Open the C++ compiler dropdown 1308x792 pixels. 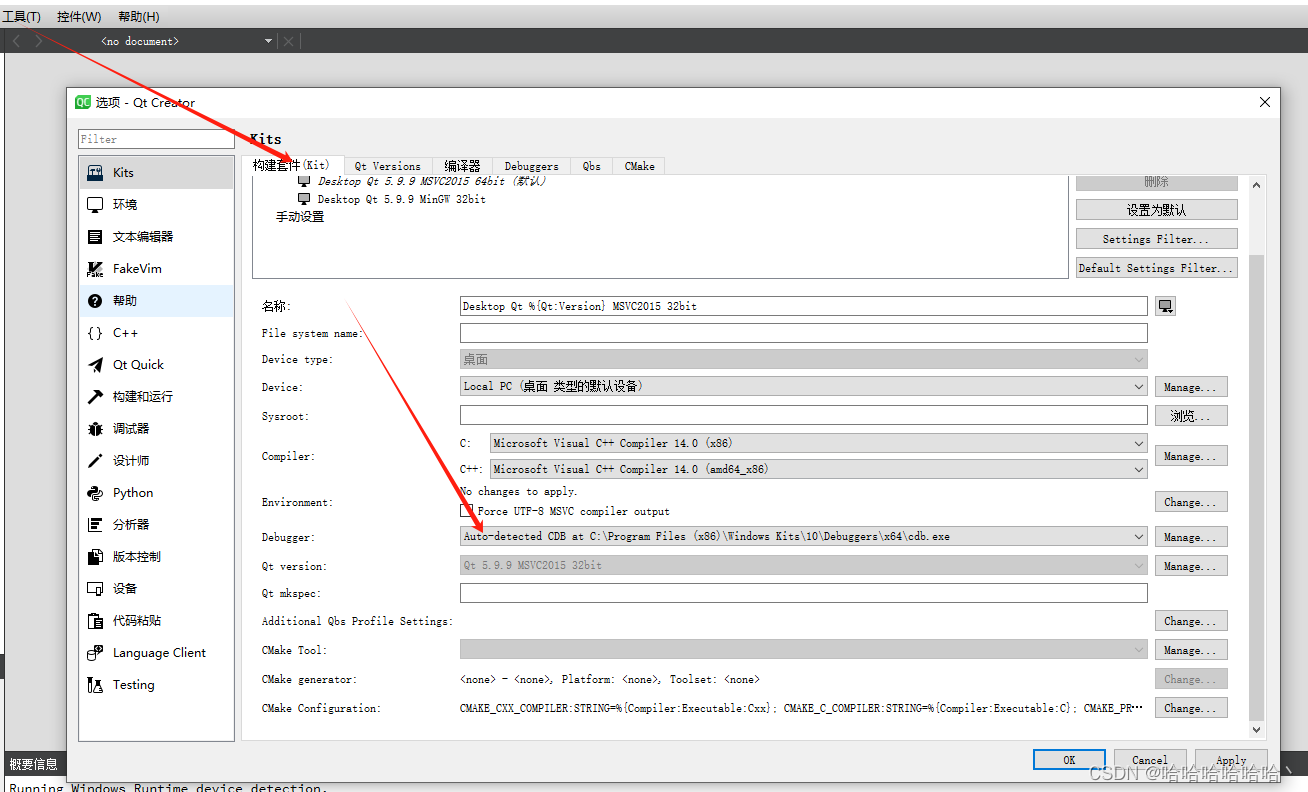point(818,469)
